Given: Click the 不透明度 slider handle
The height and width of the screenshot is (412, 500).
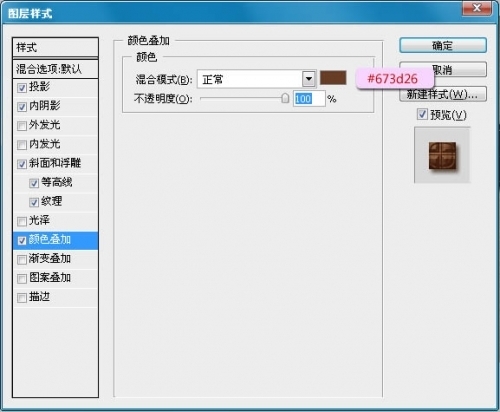Looking at the screenshot, I should (x=285, y=98).
